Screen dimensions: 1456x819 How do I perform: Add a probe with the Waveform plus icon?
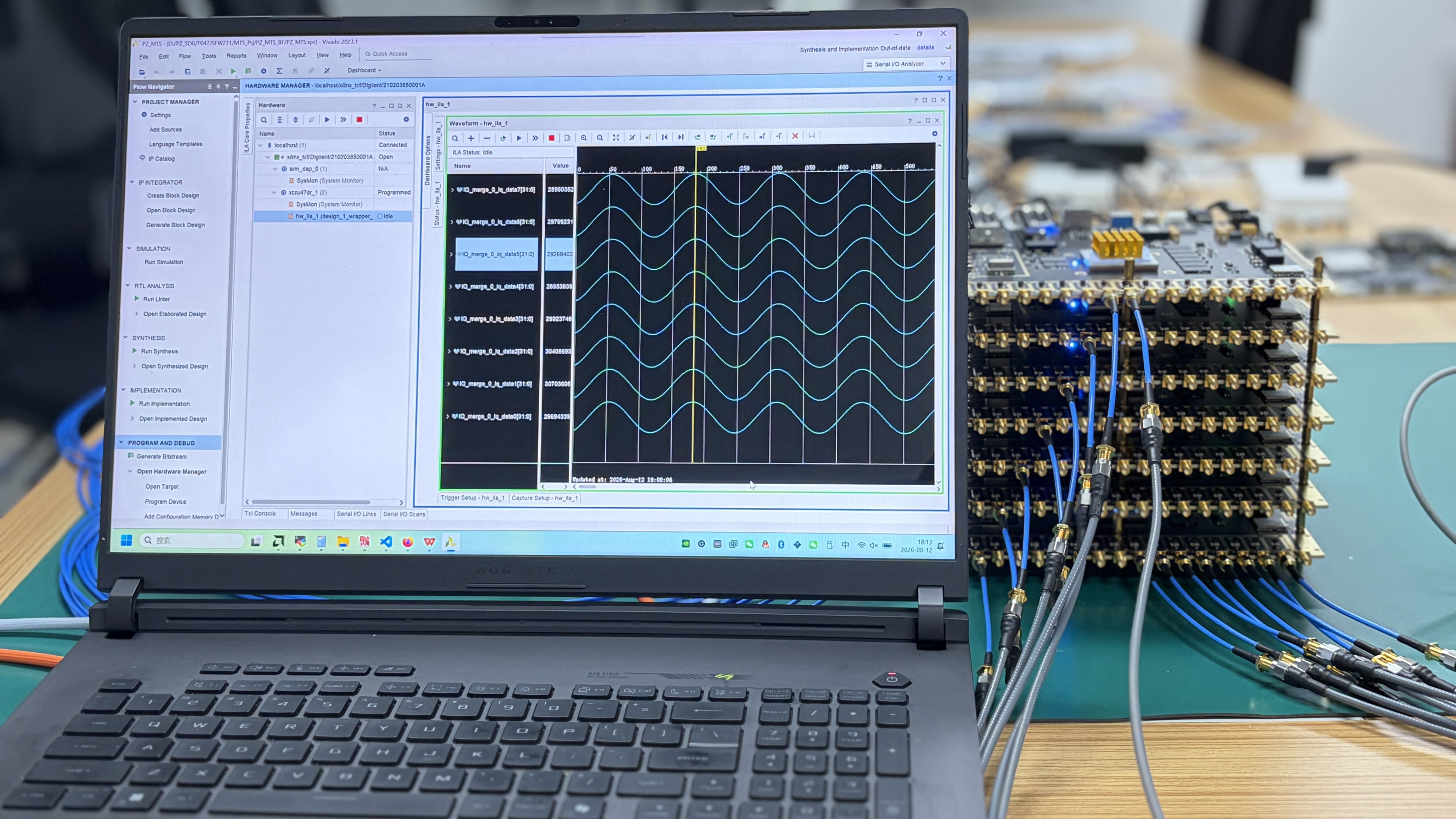coord(471,138)
